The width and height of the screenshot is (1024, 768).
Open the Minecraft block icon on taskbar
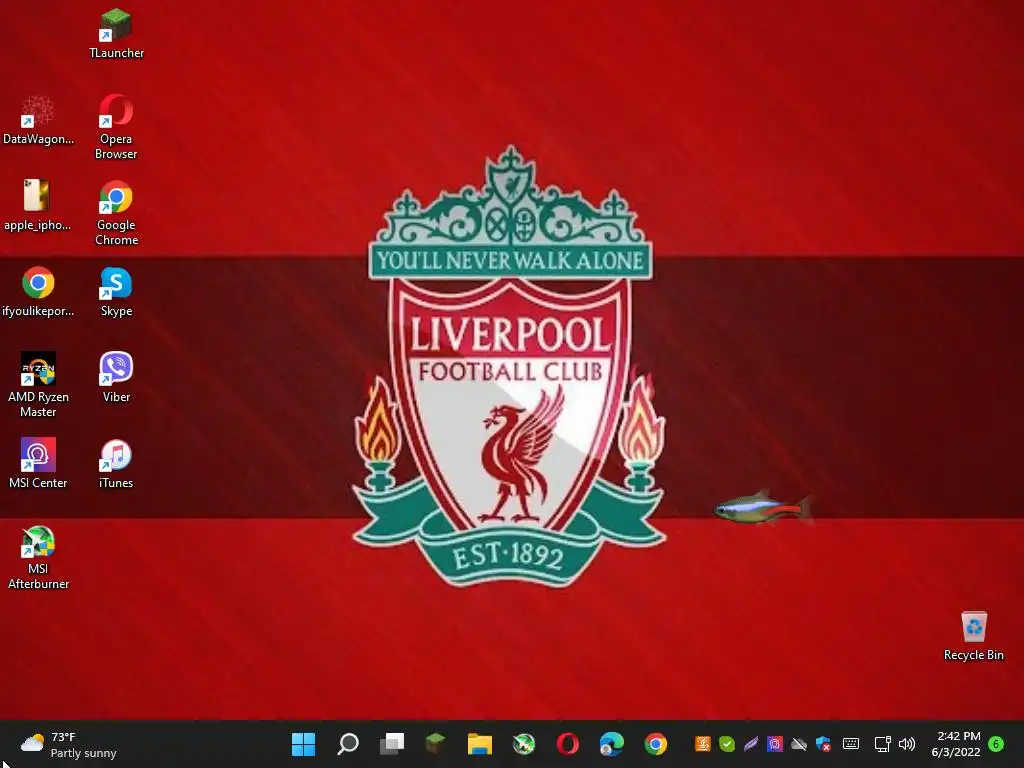coord(436,743)
